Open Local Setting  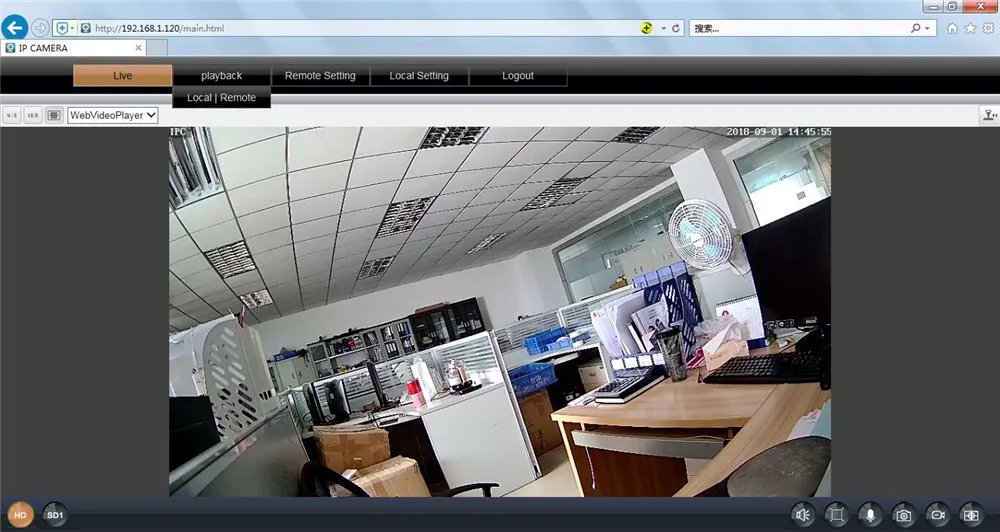[419, 75]
